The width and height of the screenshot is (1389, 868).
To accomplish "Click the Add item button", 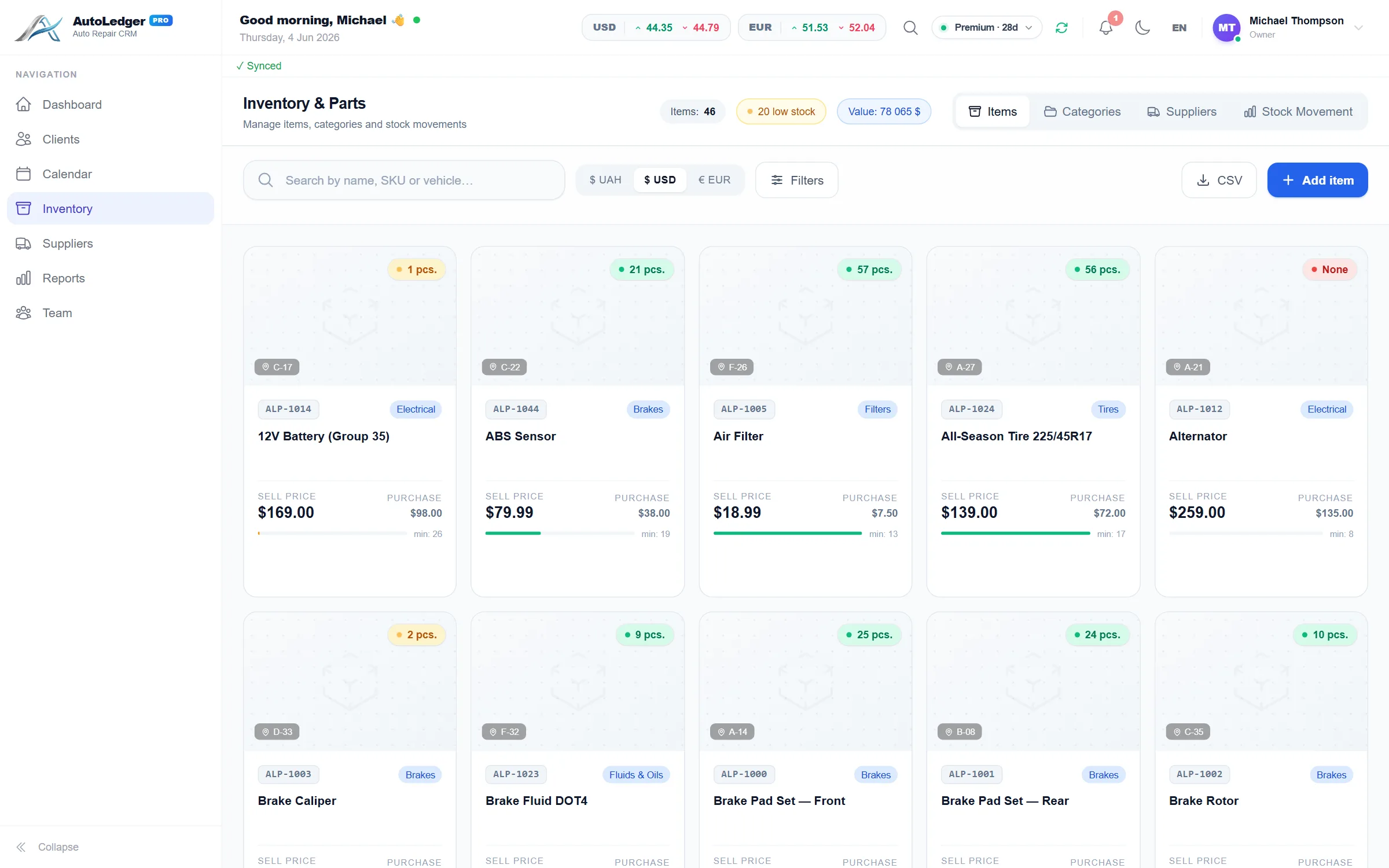I will point(1317,180).
